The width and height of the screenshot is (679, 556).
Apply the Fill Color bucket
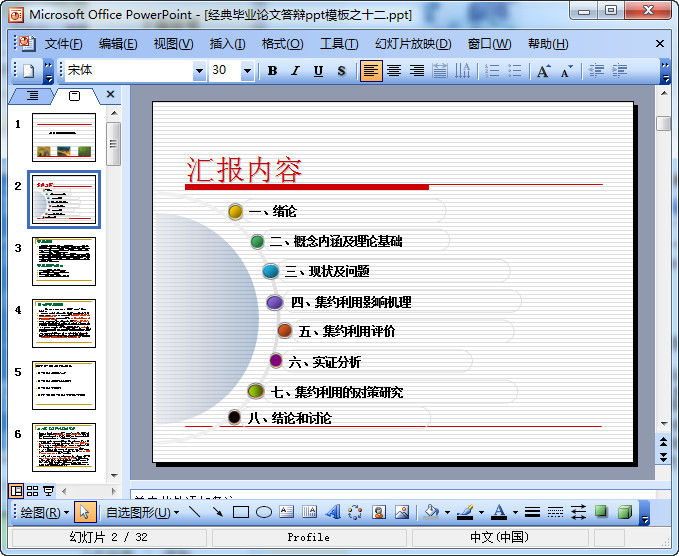[431, 512]
